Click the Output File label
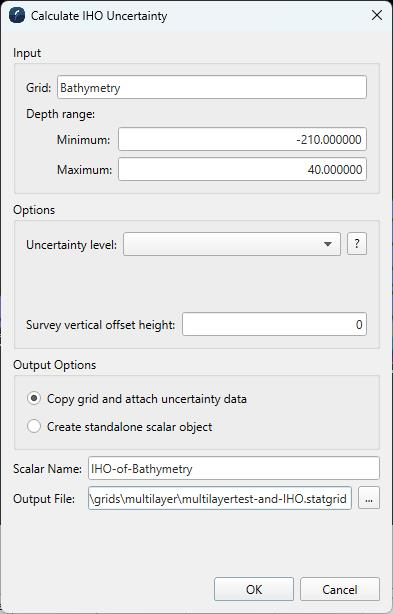 44,498
